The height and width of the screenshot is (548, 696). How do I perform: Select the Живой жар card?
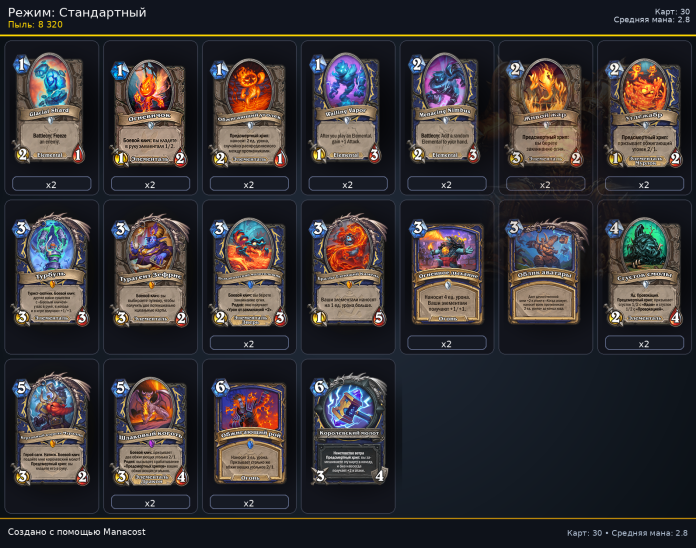click(x=545, y=113)
